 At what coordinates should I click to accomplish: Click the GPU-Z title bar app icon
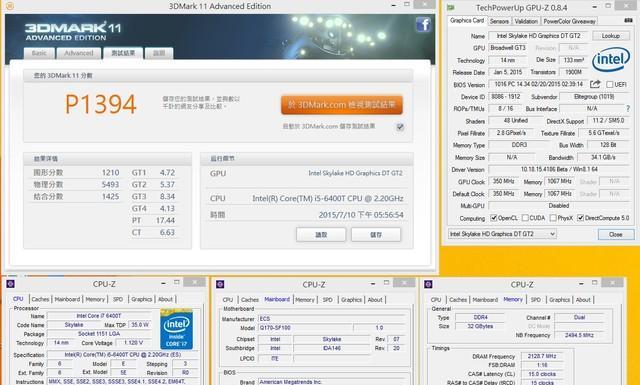pos(451,7)
